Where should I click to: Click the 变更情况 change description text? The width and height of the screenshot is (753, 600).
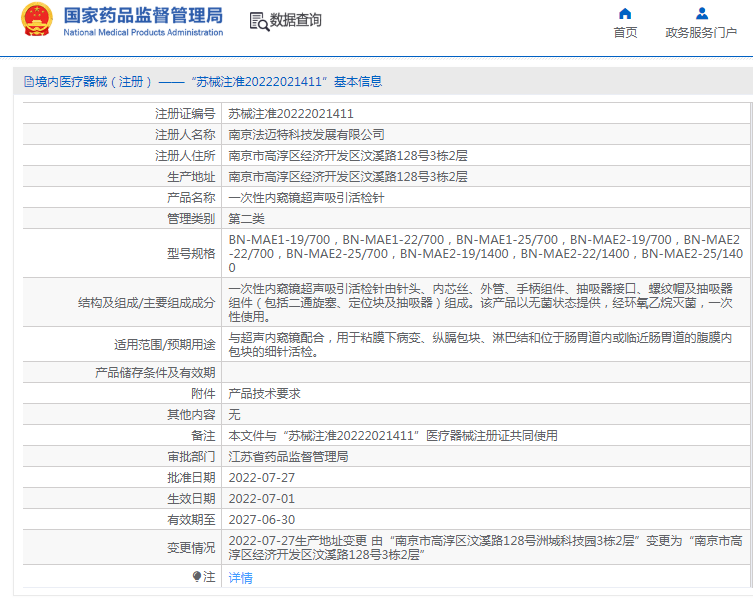coord(485,548)
